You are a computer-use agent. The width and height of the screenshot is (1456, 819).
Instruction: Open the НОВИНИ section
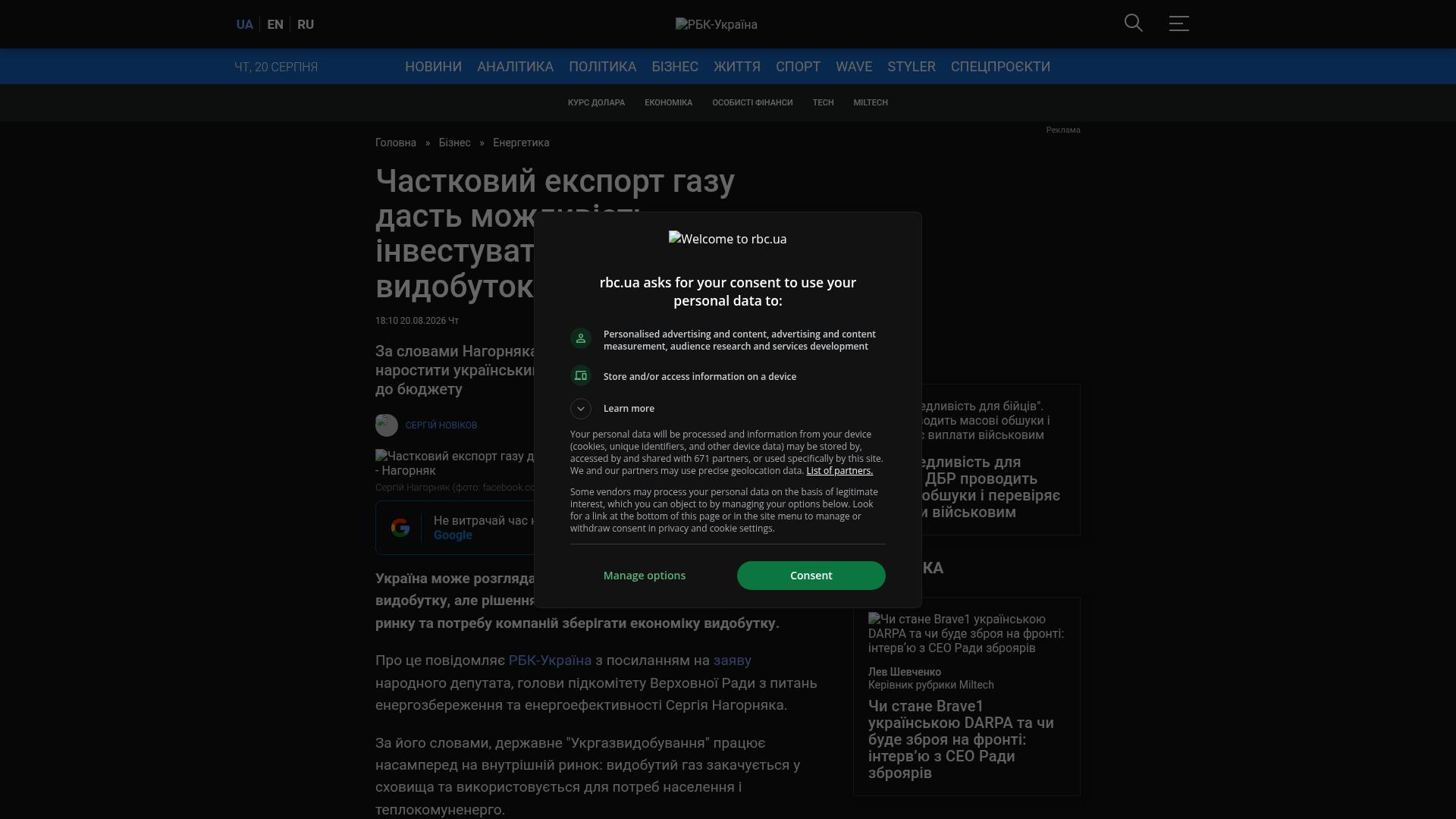(433, 67)
